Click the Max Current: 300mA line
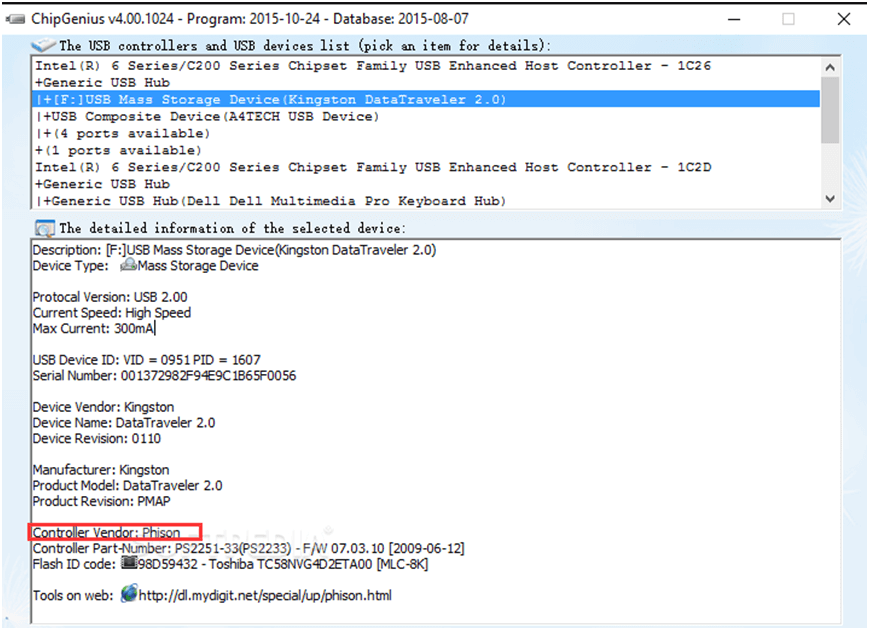This screenshot has height=630, width=869. [x=93, y=329]
